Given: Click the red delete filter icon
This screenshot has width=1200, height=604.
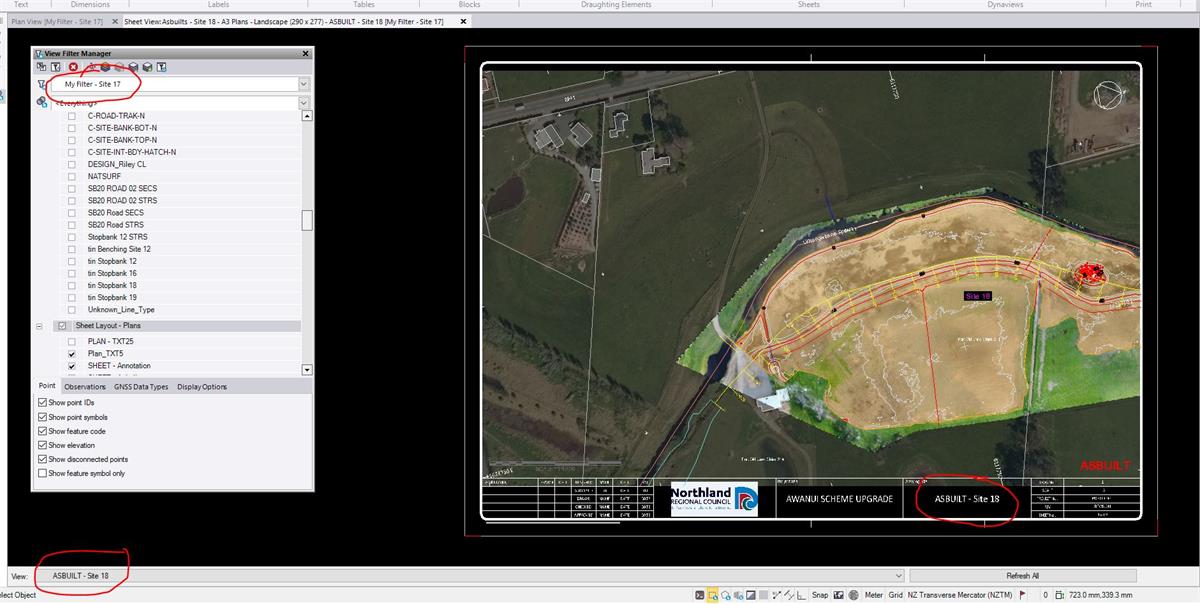Looking at the screenshot, I should click(73, 67).
